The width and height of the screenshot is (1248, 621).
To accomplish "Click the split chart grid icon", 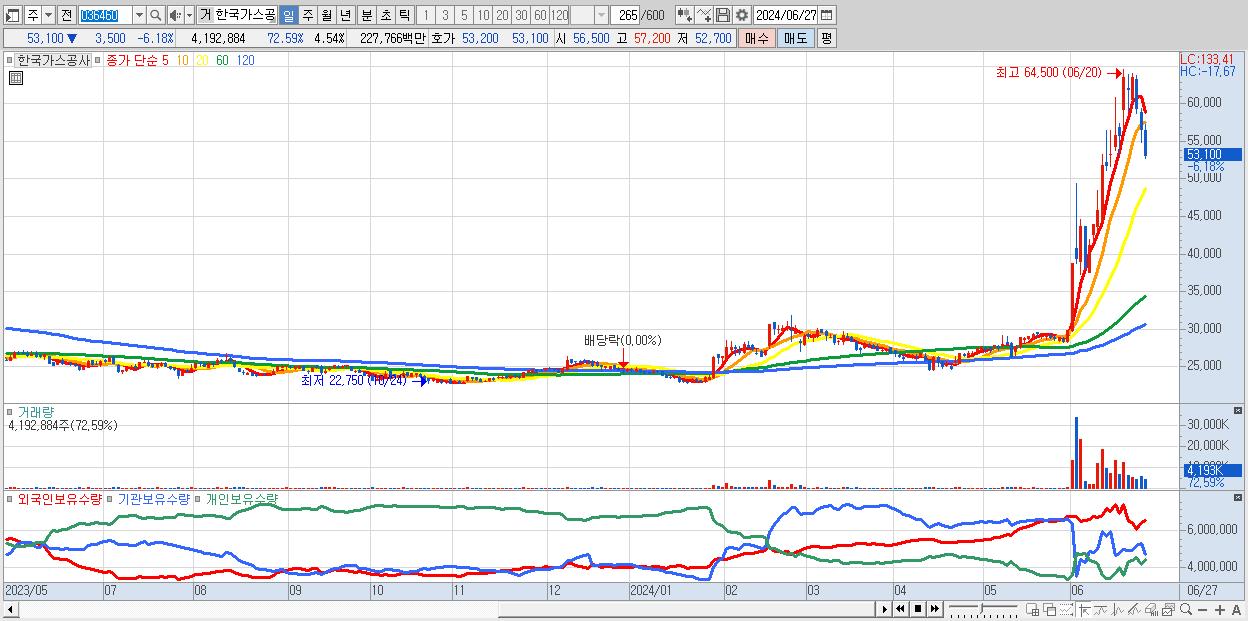I will pos(1033,610).
